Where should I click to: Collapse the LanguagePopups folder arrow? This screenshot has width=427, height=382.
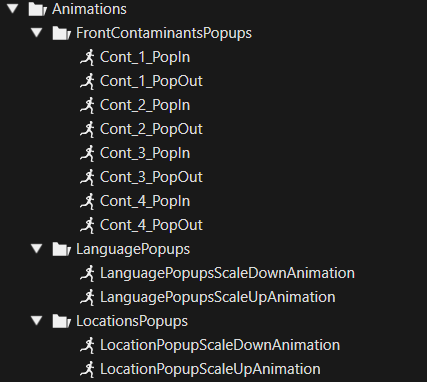[x=37, y=248]
